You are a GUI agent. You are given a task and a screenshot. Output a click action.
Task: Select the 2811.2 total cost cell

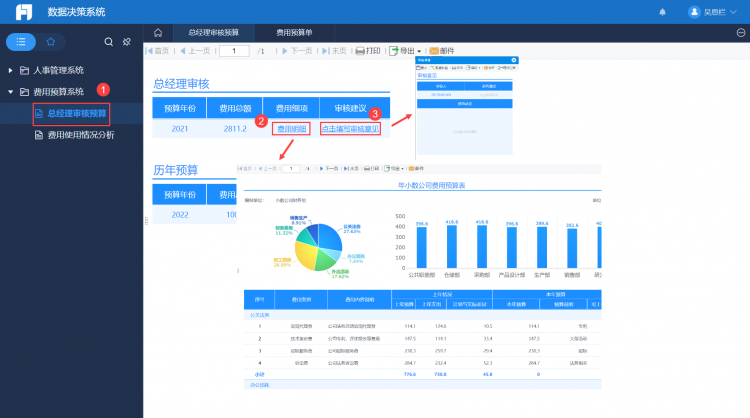235,129
